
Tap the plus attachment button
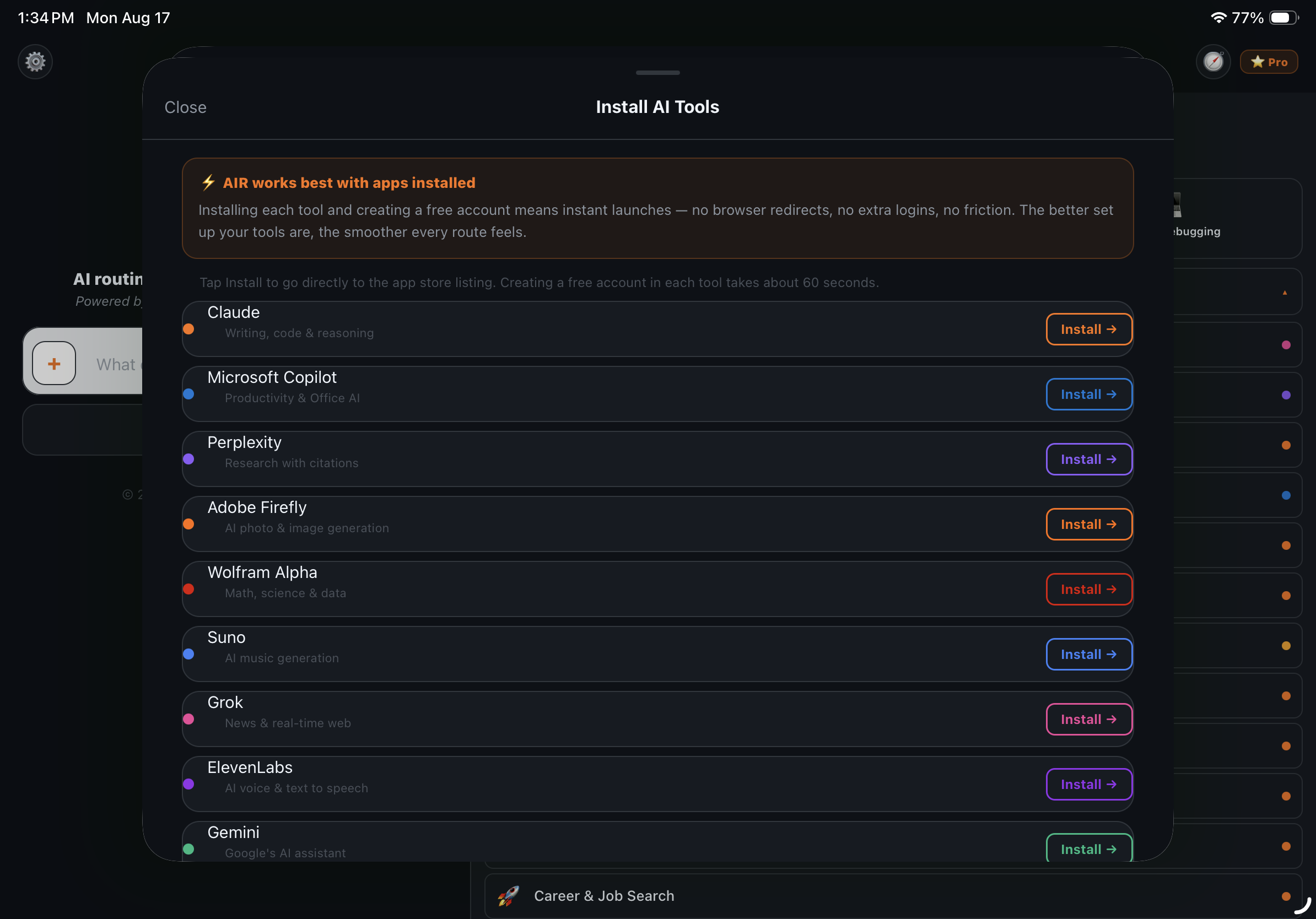(x=54, y=363)
